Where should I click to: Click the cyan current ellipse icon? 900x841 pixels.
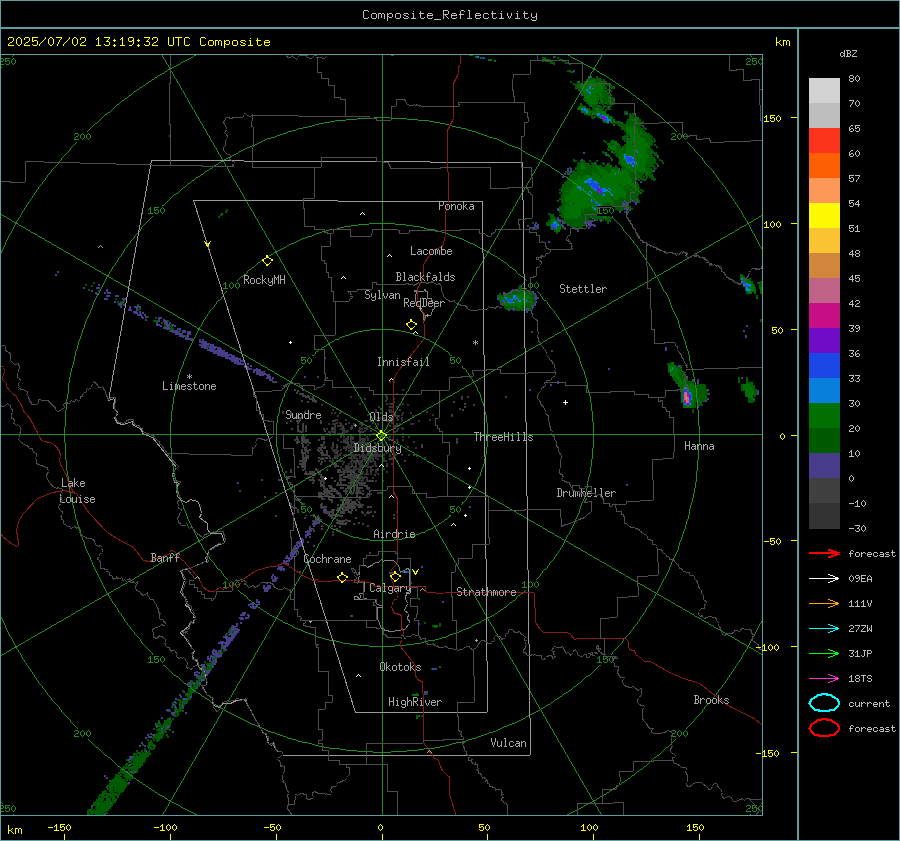click(824, 703)
